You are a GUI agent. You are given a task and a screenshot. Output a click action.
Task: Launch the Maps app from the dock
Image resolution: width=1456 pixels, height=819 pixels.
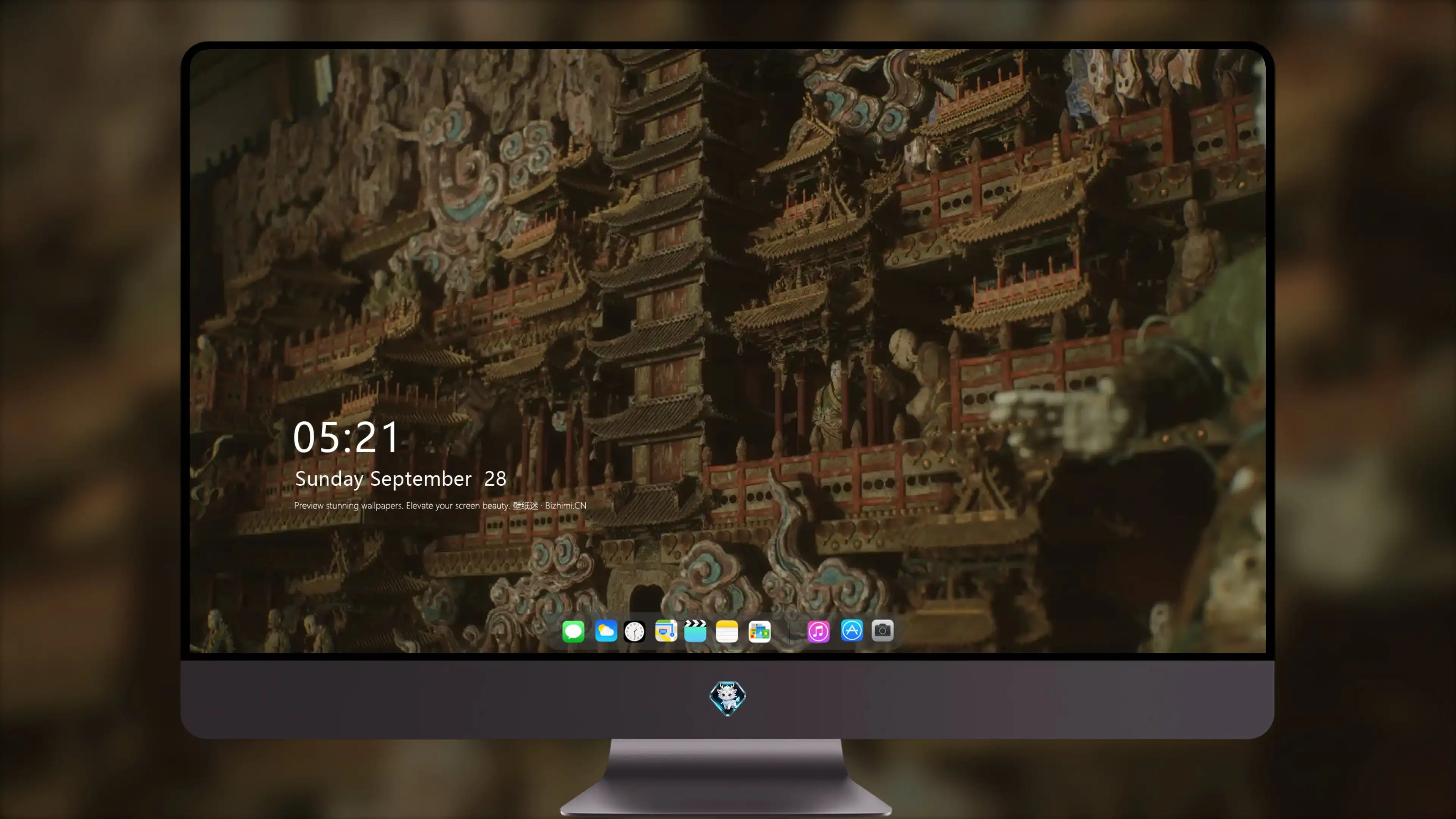click(666, 631)
